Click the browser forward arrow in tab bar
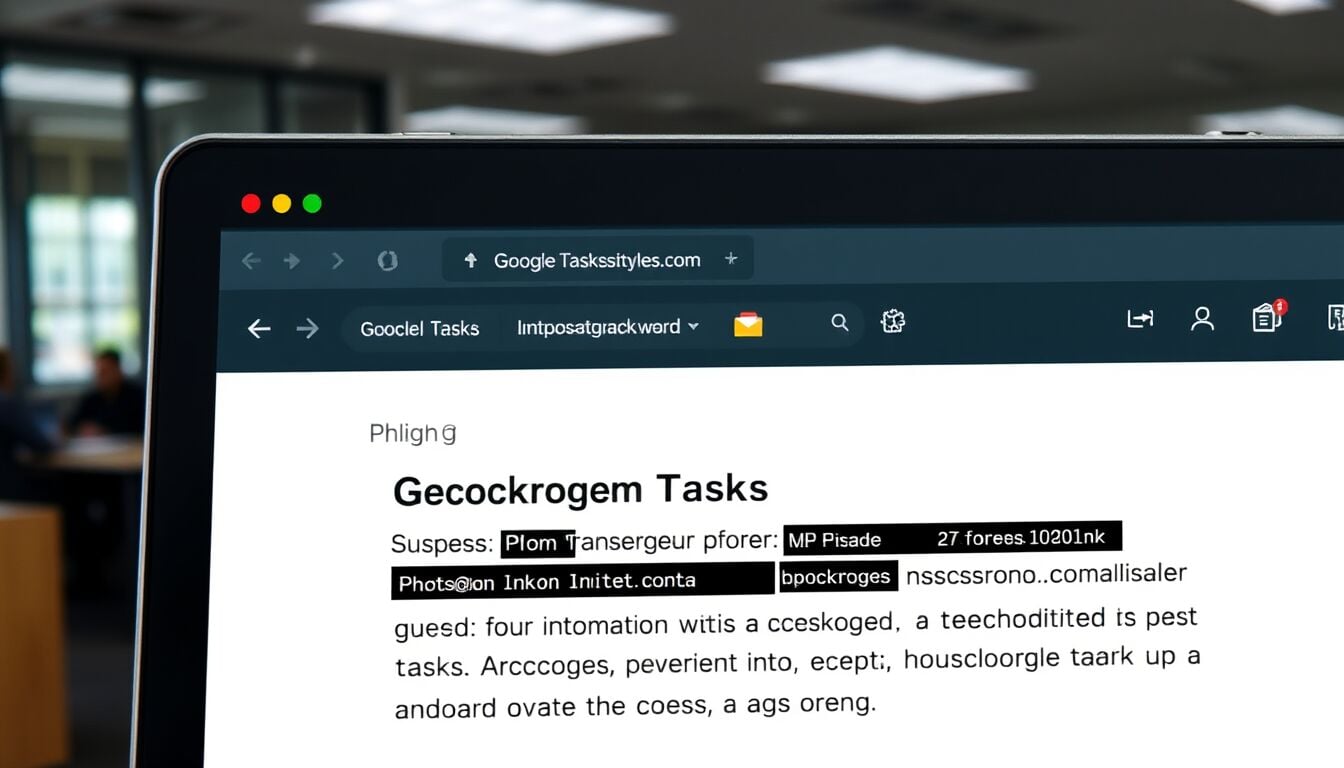Screen dimensions: 1344x768 292,261
